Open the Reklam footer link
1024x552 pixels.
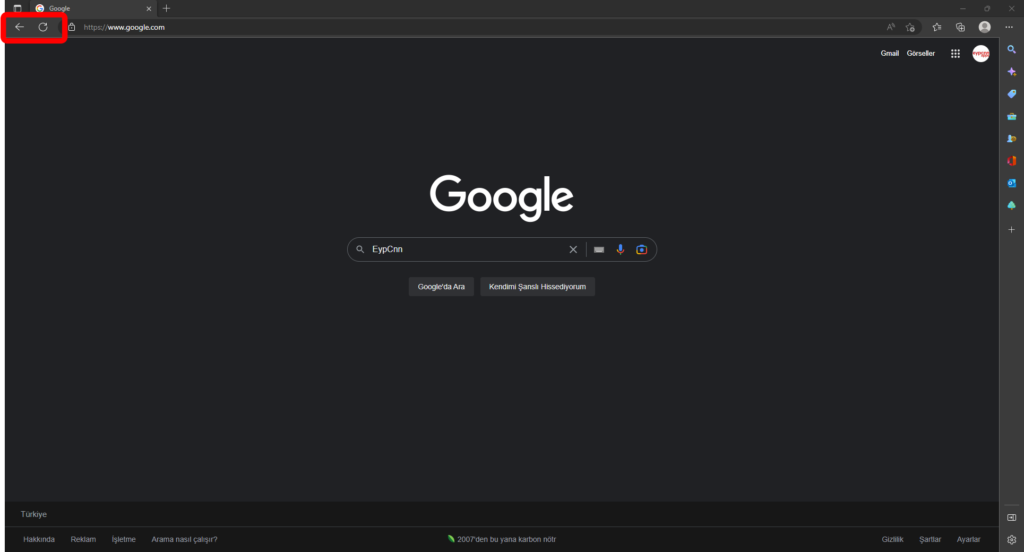click(83, 540)
